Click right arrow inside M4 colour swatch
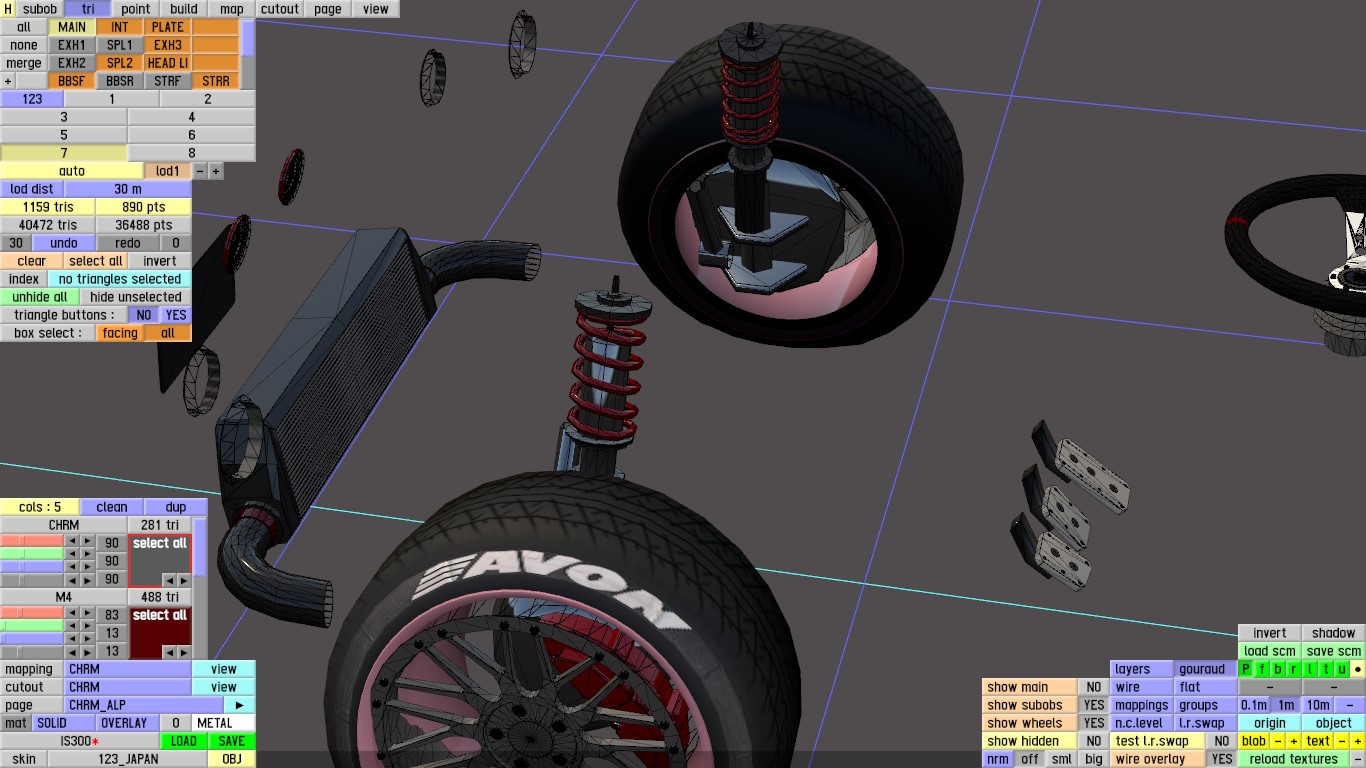 [x=183, y=652]
